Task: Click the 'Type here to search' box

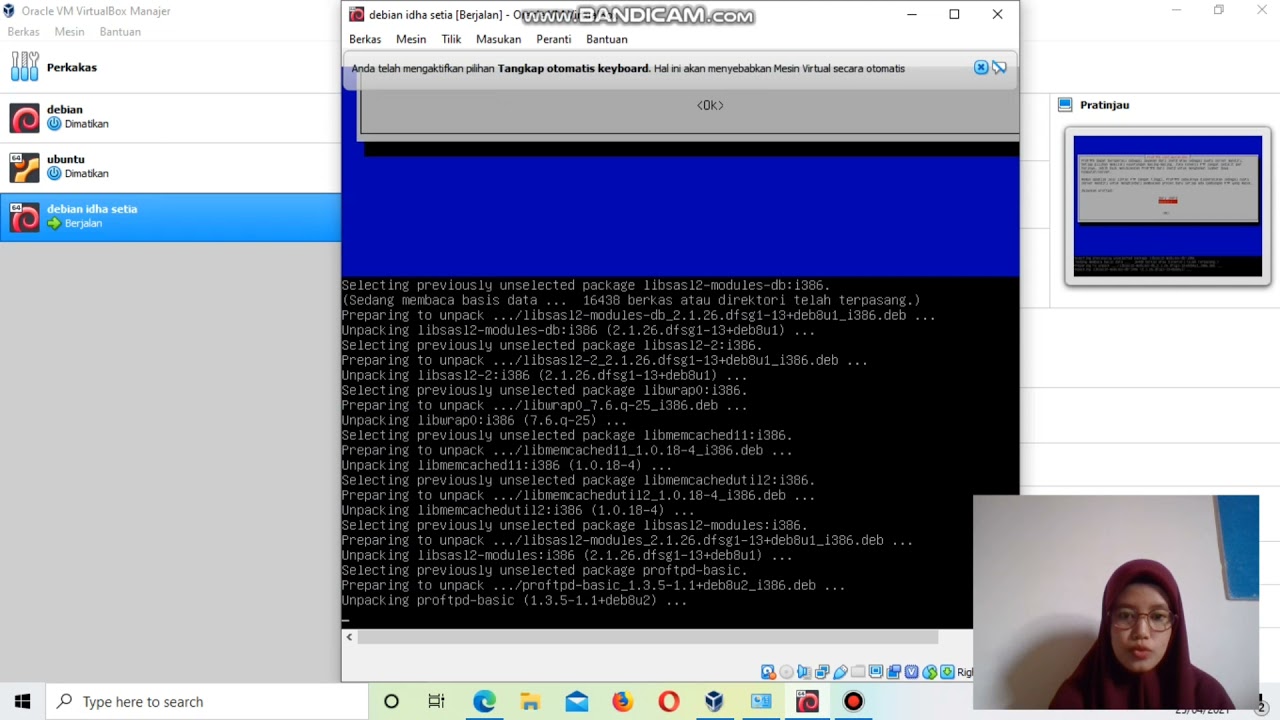Action: [x=207, y=702]
